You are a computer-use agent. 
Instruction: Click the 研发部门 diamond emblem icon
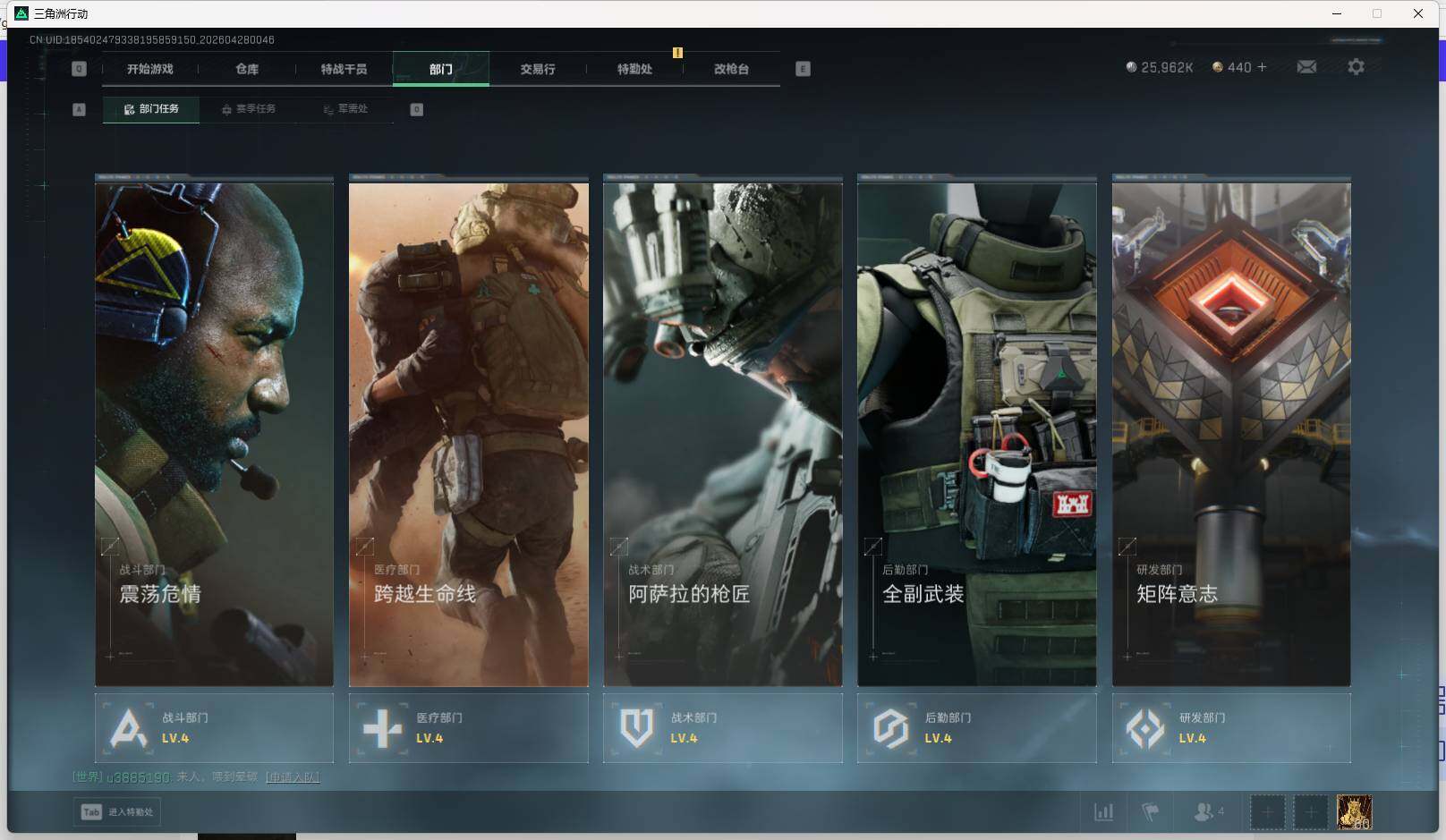click(x=1145, y=728)
